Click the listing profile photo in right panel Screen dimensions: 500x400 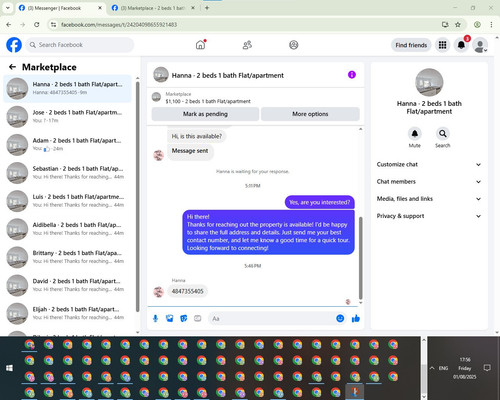[x=429, y=82]
